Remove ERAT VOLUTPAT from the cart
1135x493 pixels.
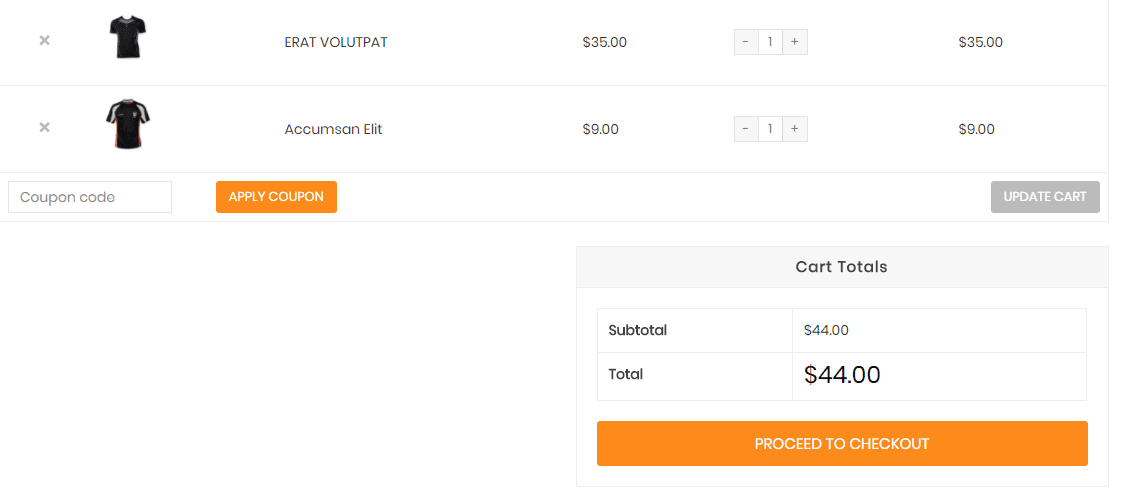point(44,41)
